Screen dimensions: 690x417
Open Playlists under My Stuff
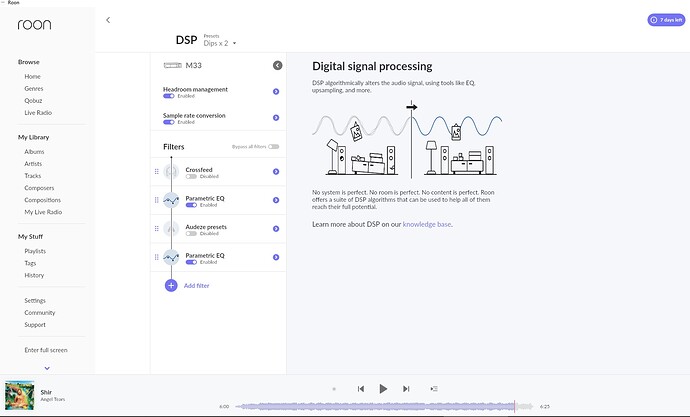(x=35, y=251)
